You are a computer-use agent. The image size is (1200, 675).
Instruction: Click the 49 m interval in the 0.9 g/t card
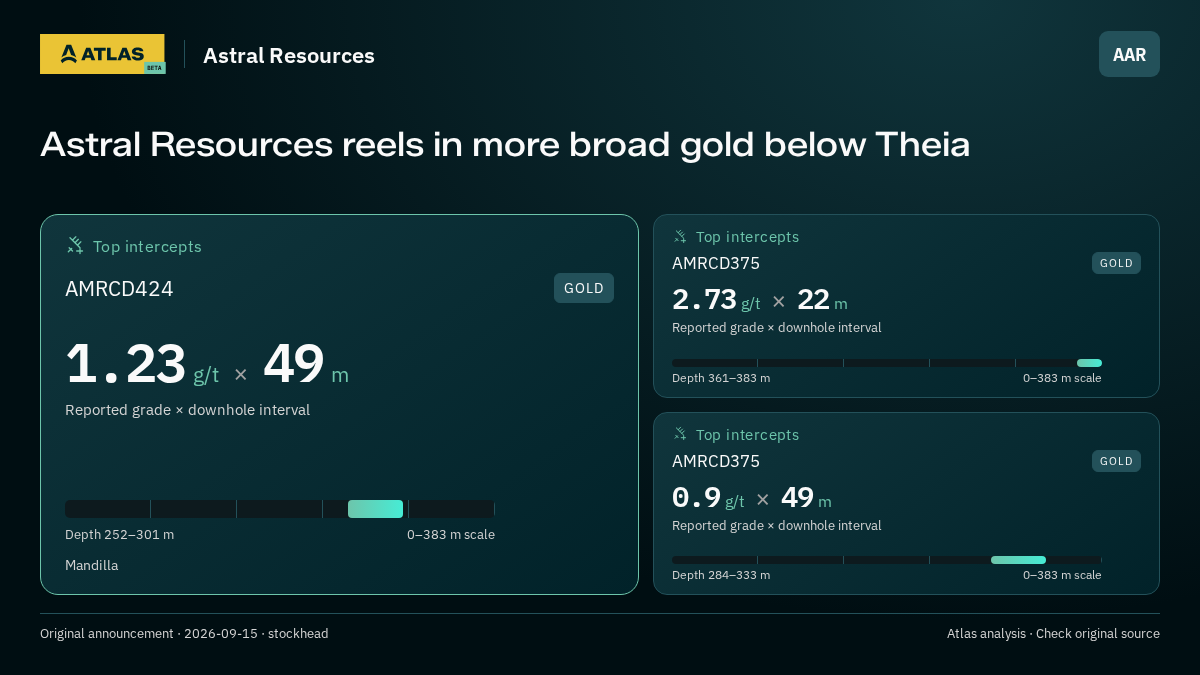pos(806,498)
